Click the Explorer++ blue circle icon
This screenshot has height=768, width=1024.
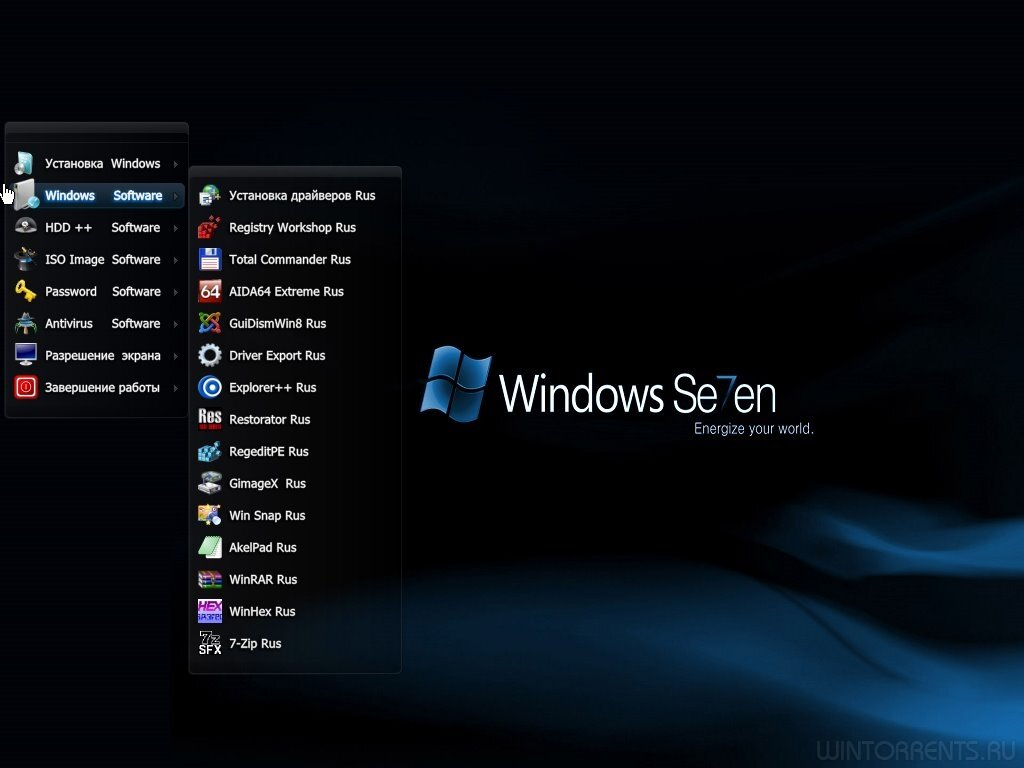coord(210,387)
